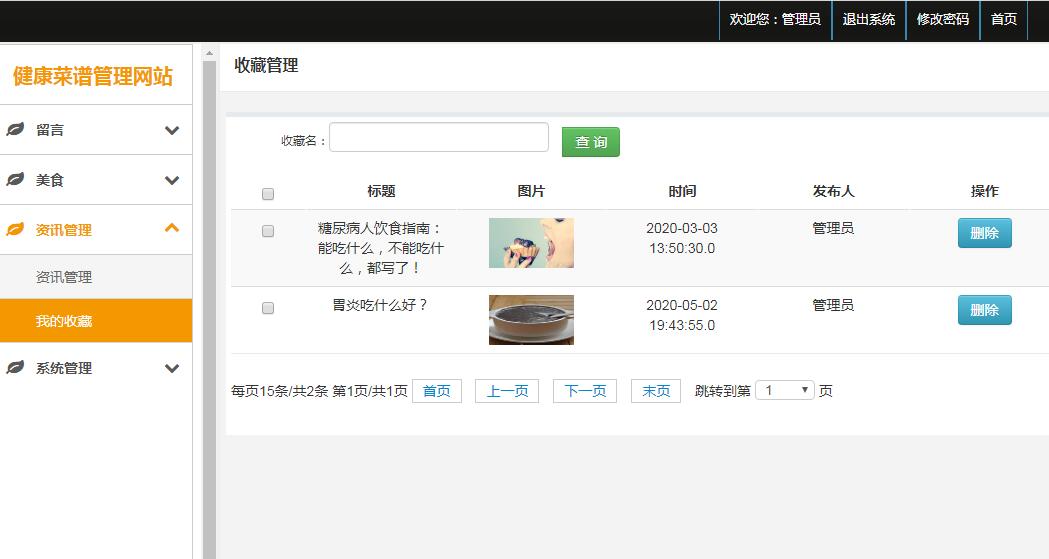This screenshot has height=559, width=1049.
Task: Click the 糖尿病人饮食指南 title text
Action: click(381, 248)
